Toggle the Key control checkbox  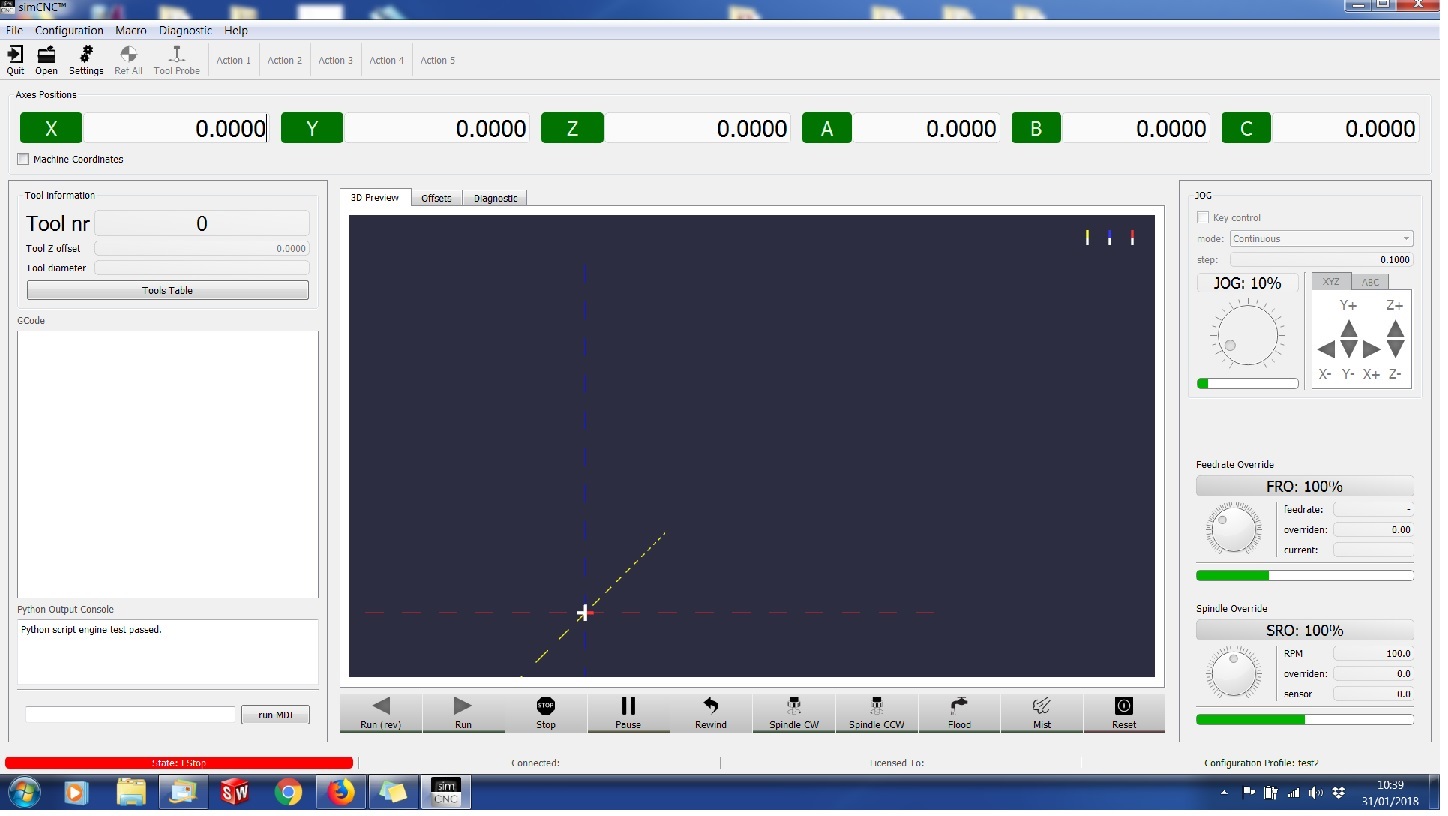click(1203, 218)
